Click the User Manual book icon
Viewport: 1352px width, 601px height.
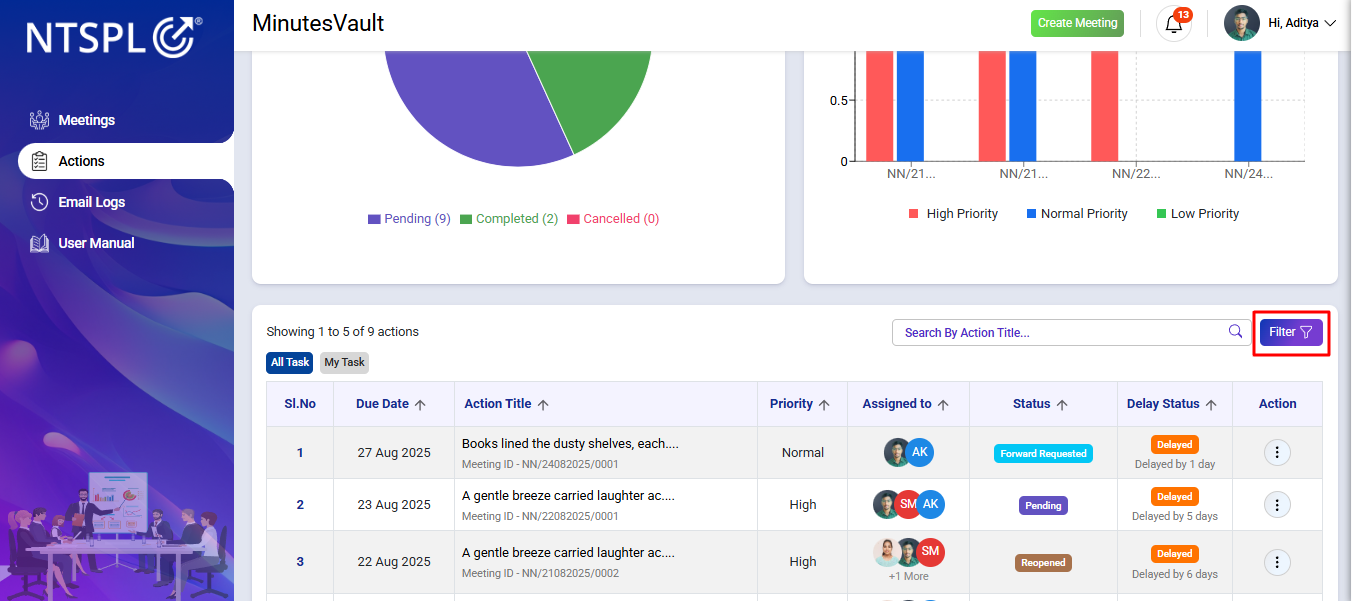coord(40,243)
